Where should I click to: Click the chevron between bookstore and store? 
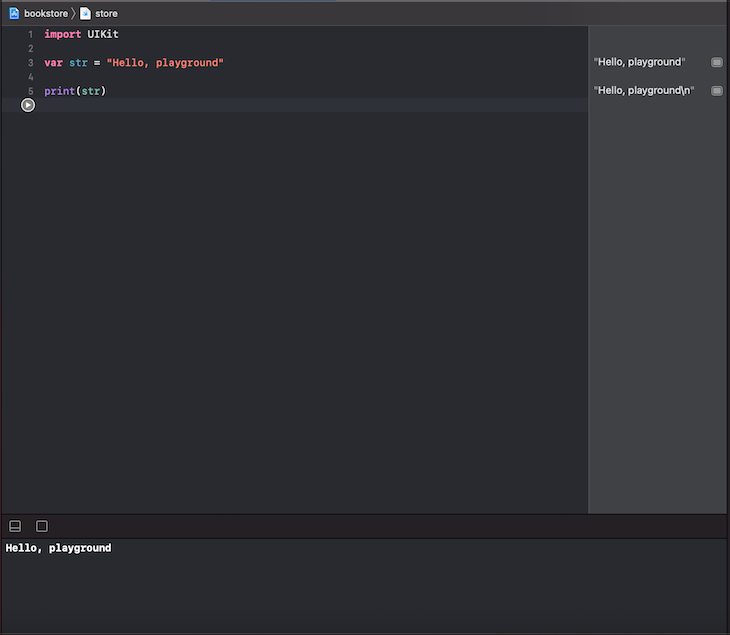point(74,14)
